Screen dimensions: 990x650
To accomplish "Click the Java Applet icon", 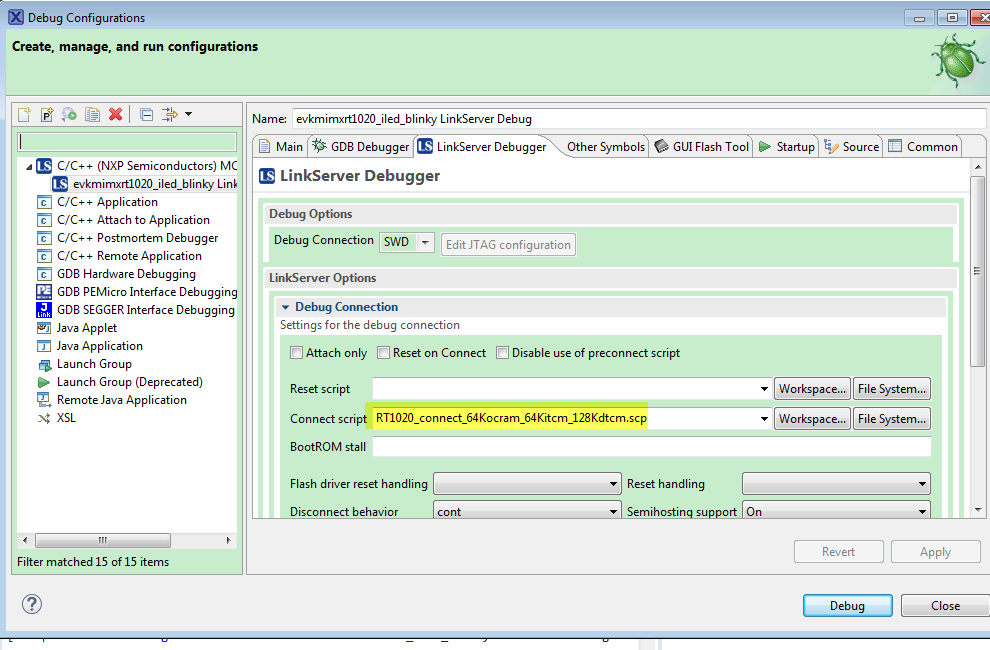I will click(44, 328).
